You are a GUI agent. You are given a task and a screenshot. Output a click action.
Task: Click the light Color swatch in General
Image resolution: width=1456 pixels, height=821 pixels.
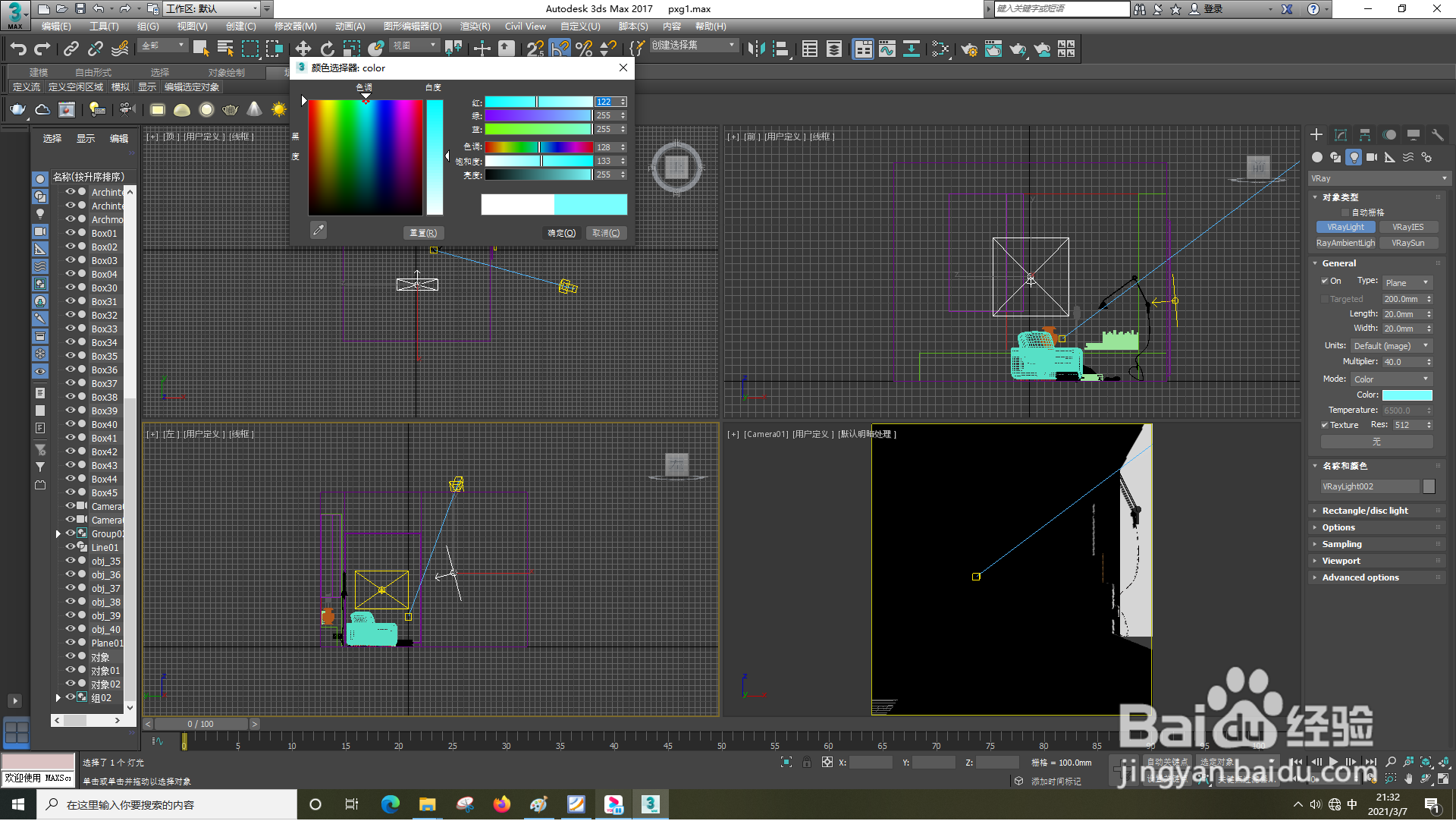point(1407,395)
